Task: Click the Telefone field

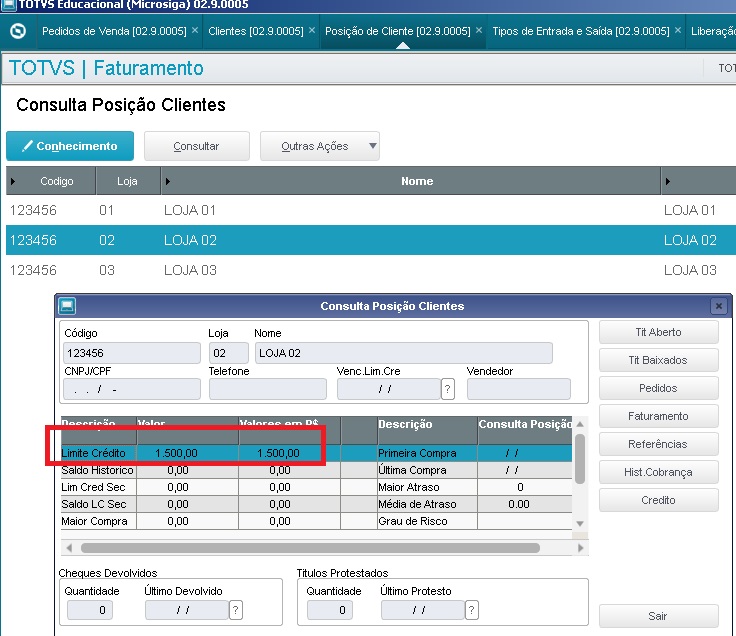Action: pos(268,389)
